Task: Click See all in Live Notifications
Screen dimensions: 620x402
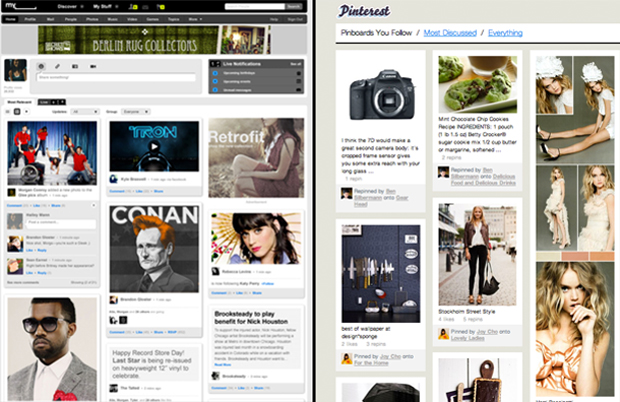Action: pos(295,64)
